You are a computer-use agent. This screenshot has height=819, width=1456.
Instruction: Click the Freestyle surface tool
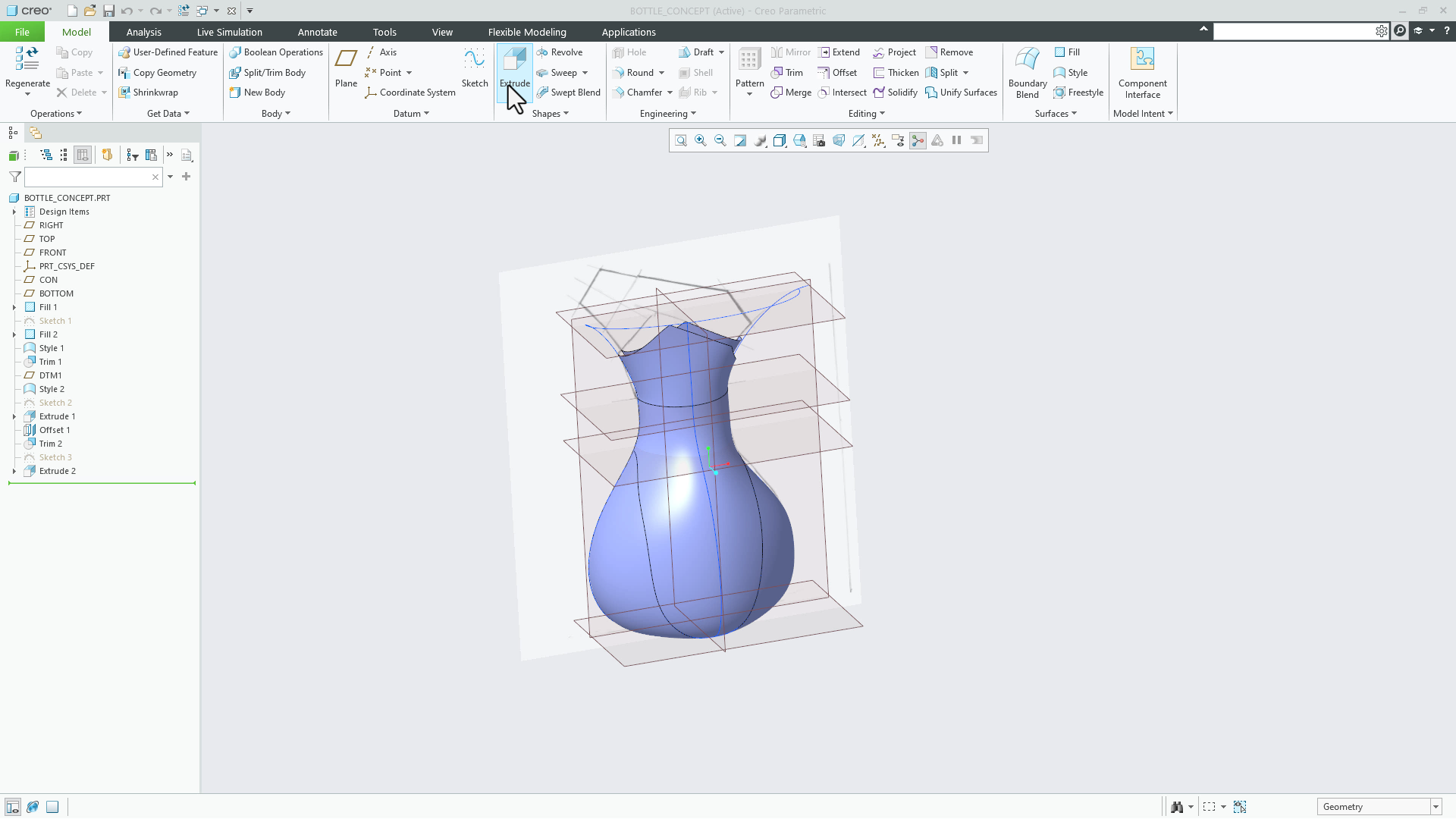[x=1078, y=93]
